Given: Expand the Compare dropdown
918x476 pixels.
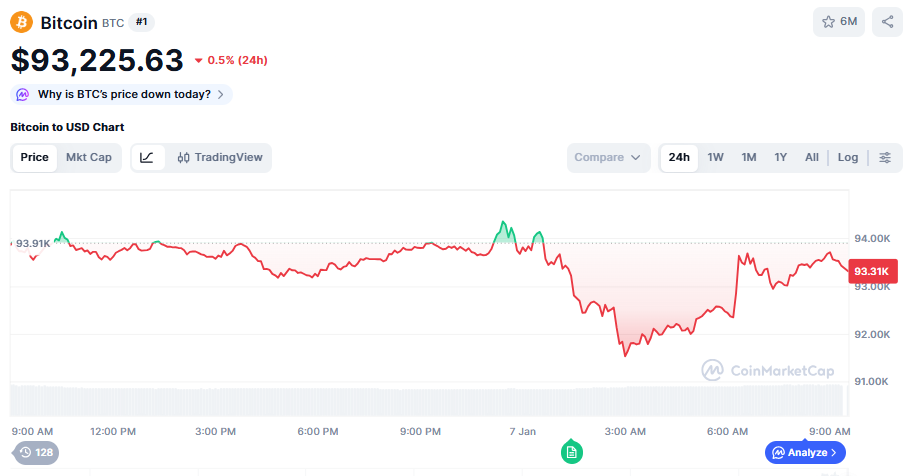Looking at the screenshot, I should pyautogui.click(x=608, y=157).
